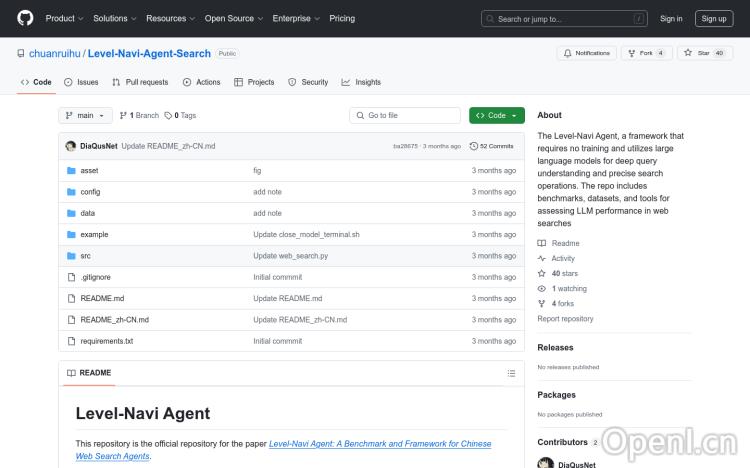The width and height of the screenshot is (750, 468).
Task: Click the DiaQusNet commit author avatar
Action: tap(71, 146)
